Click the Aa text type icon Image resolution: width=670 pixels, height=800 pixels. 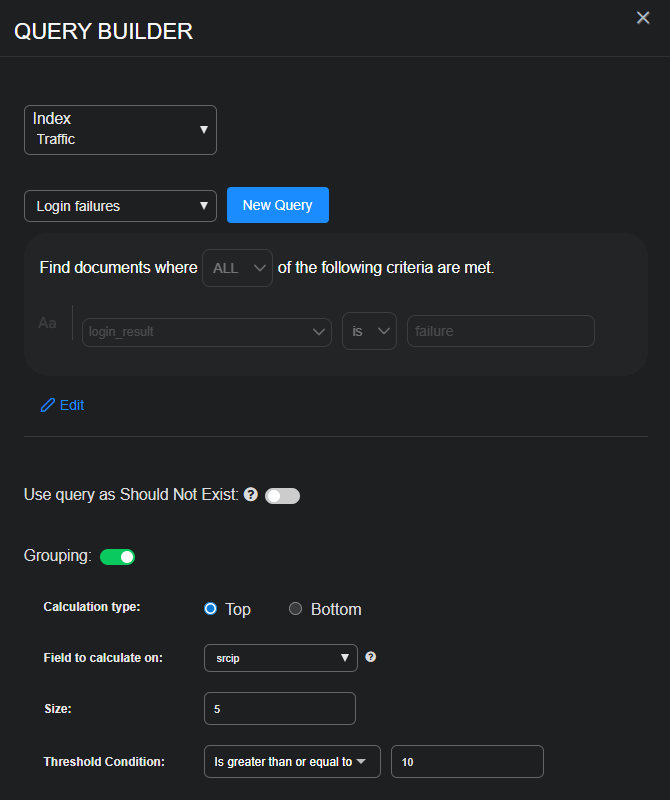pos(48,323)
